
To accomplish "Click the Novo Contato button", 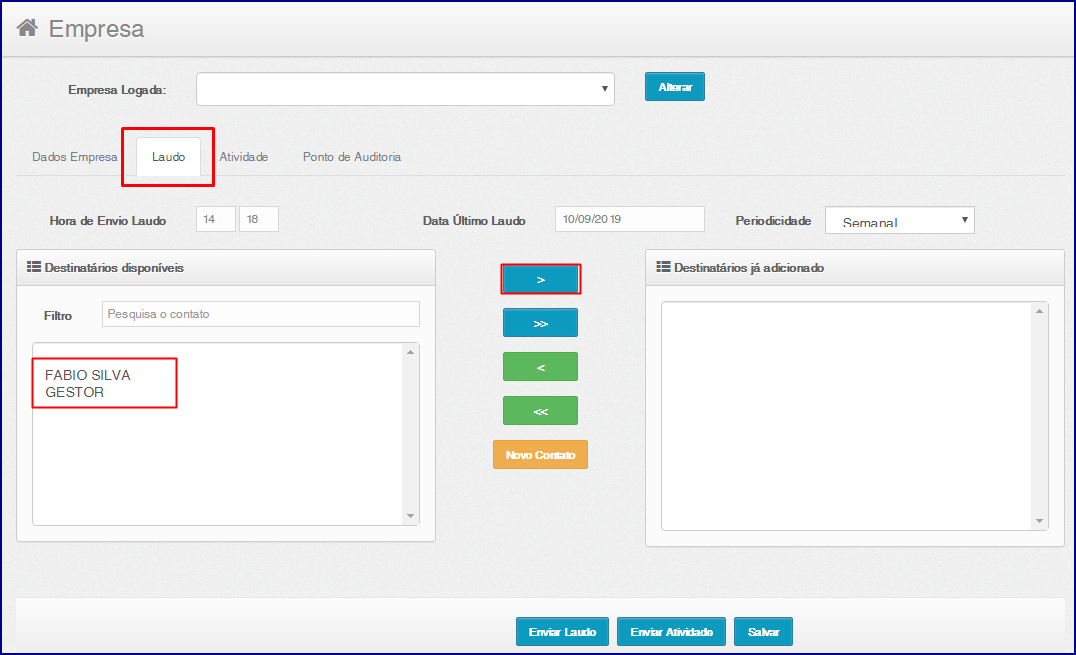I will (x=540, y=455).
